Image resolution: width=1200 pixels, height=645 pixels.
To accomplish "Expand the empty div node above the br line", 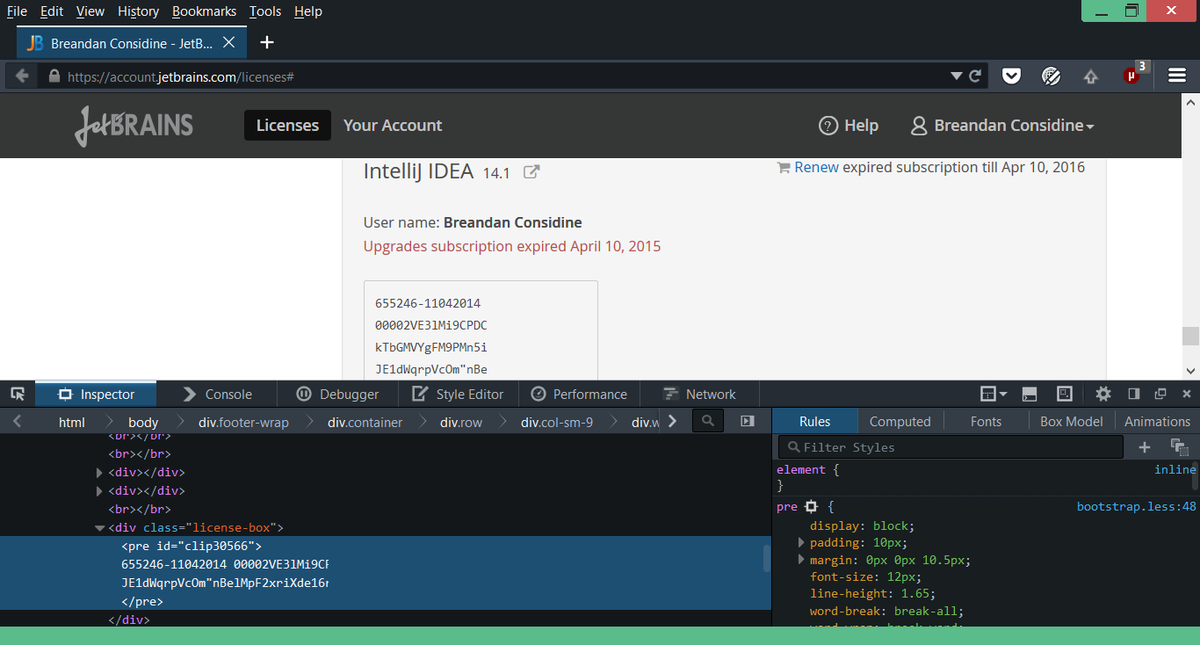I will (99, 491).
